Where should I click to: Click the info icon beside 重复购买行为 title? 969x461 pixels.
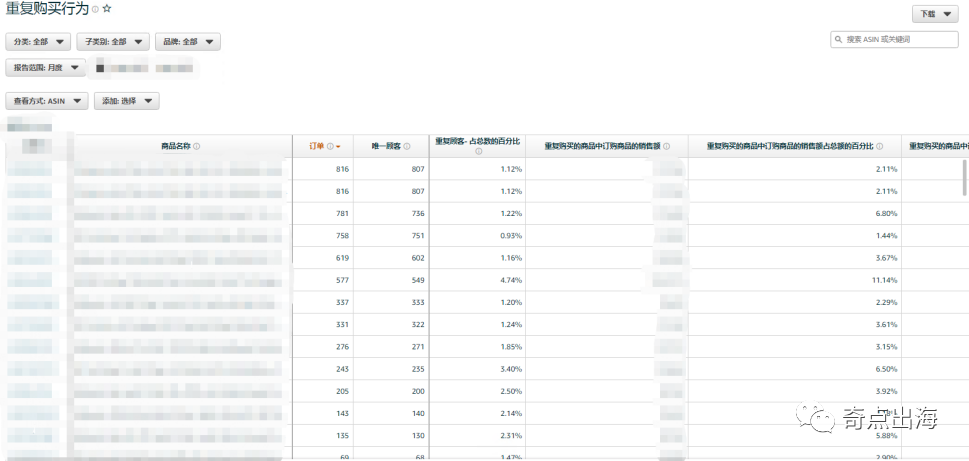pos(95,9)
